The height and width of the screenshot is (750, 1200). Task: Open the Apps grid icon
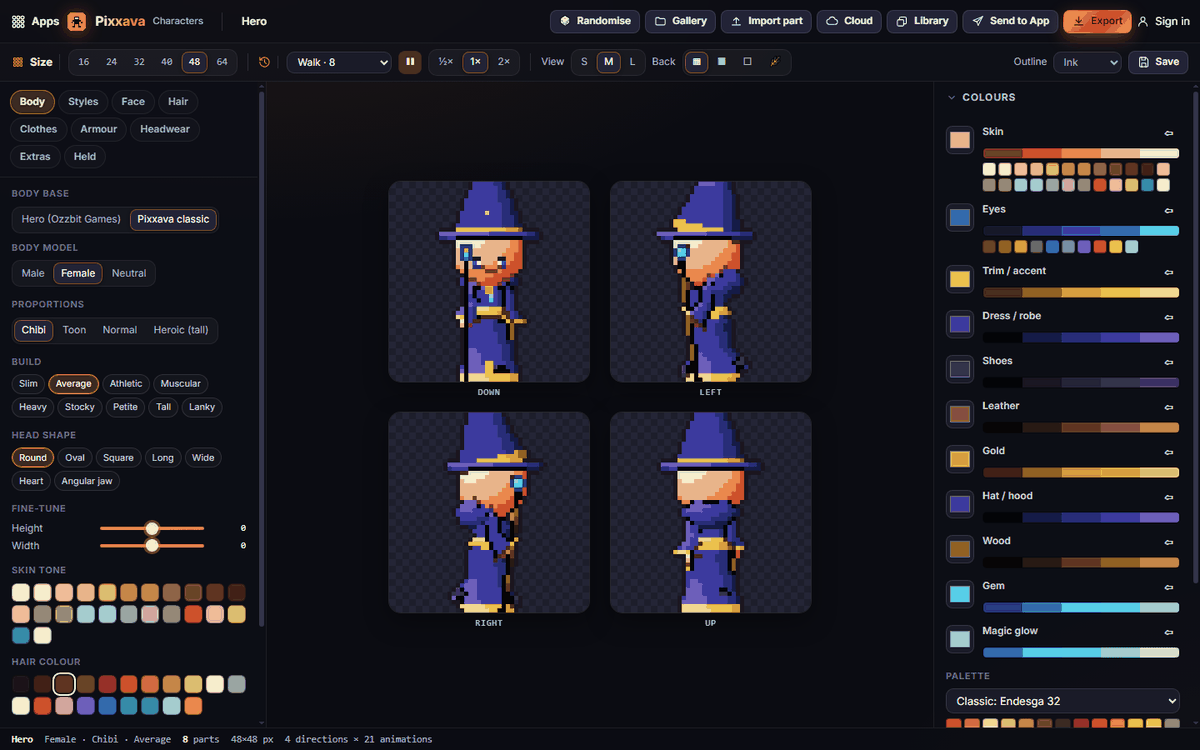coord(18,21)
